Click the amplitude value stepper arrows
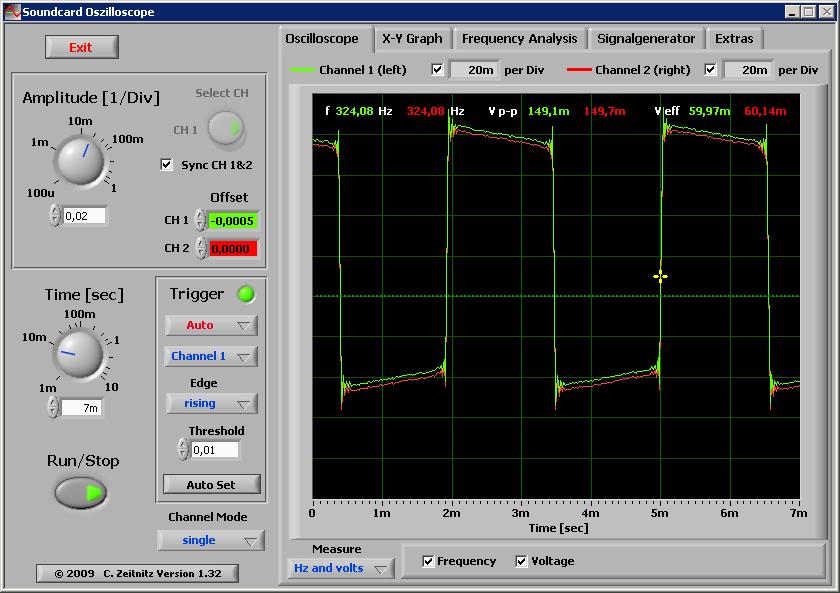The width and height of the screenshot is (840, 593). pyautogui.click(x=55, y=215)
